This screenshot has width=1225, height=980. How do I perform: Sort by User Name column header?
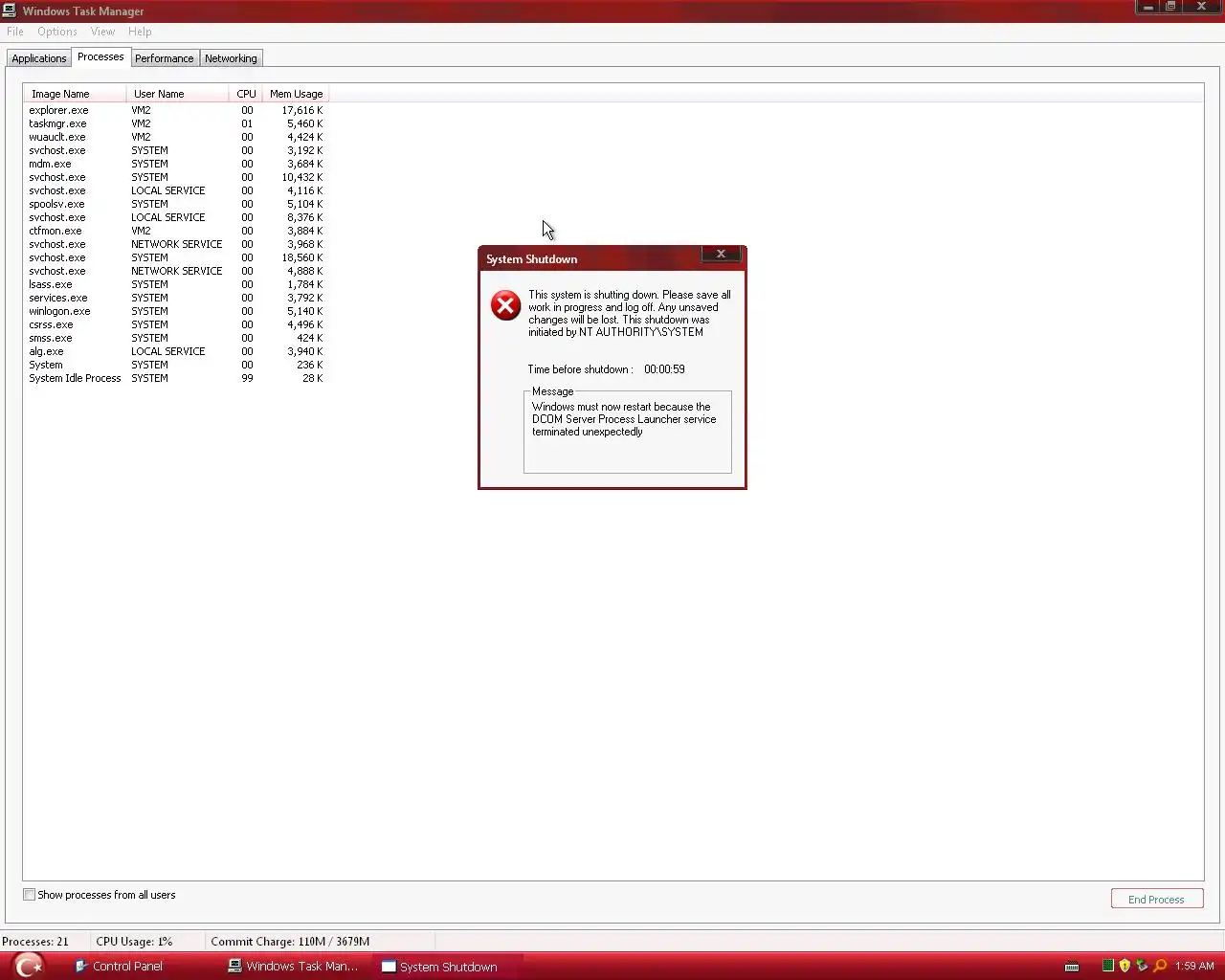[177, 94]
